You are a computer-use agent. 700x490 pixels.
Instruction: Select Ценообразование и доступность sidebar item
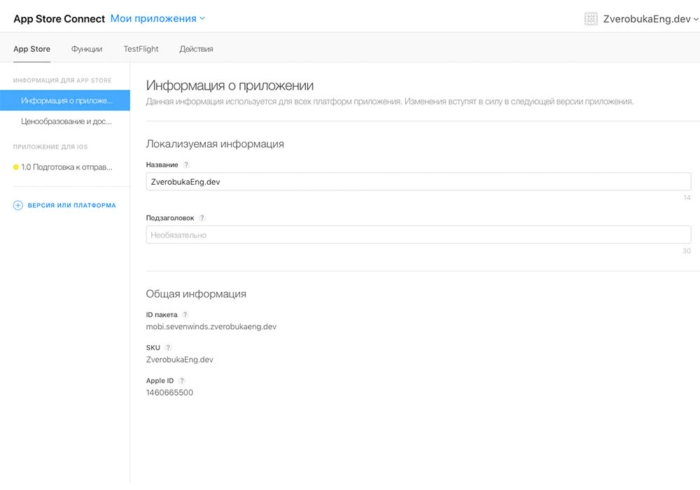pos(66,121)
